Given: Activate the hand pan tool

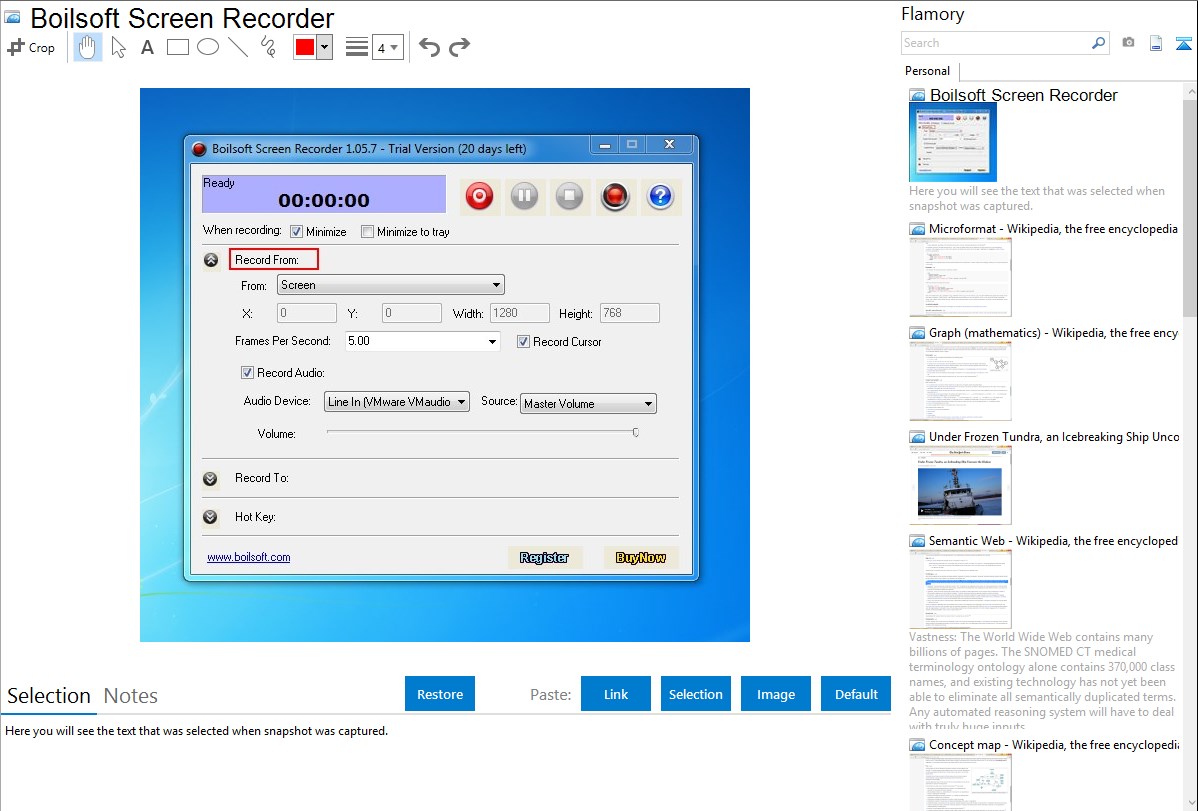Looking at the screenshot, I should click(88, 47).
